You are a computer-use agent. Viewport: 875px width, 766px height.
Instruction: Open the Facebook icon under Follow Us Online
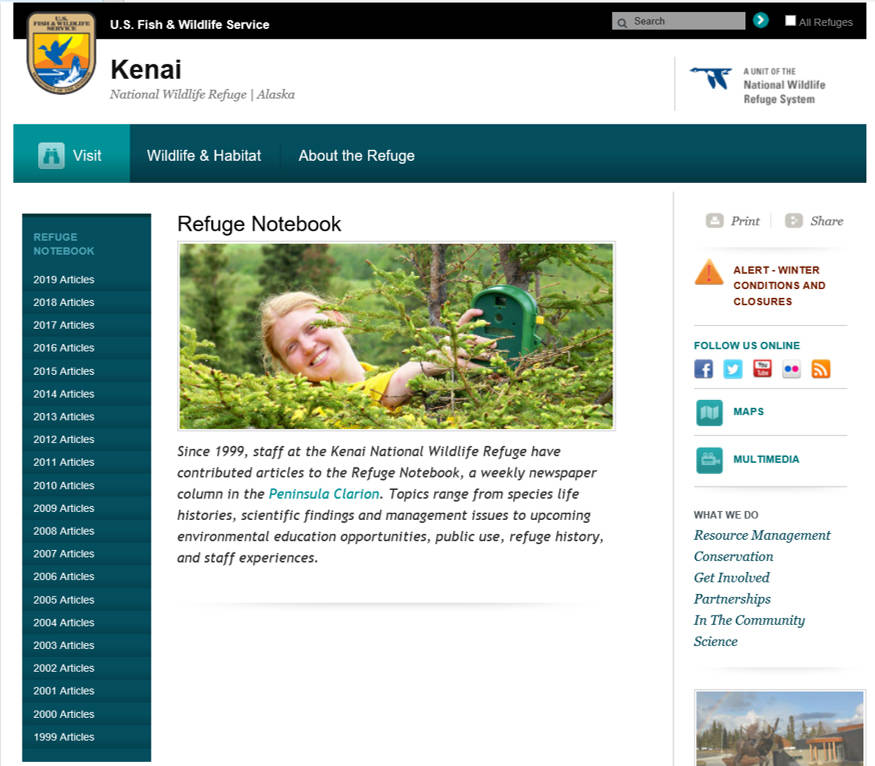pyautogui.click(x=704, y=369)
